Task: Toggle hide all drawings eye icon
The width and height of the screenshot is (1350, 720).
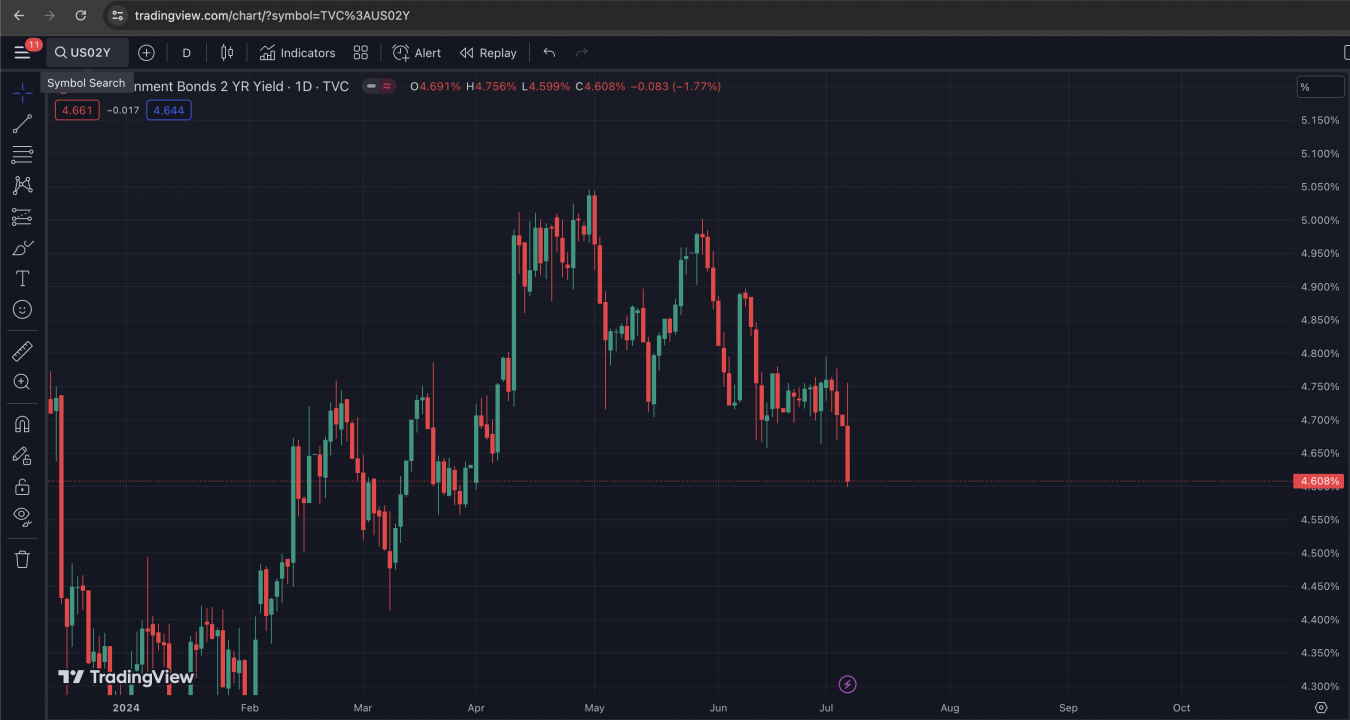Action: 22,517
